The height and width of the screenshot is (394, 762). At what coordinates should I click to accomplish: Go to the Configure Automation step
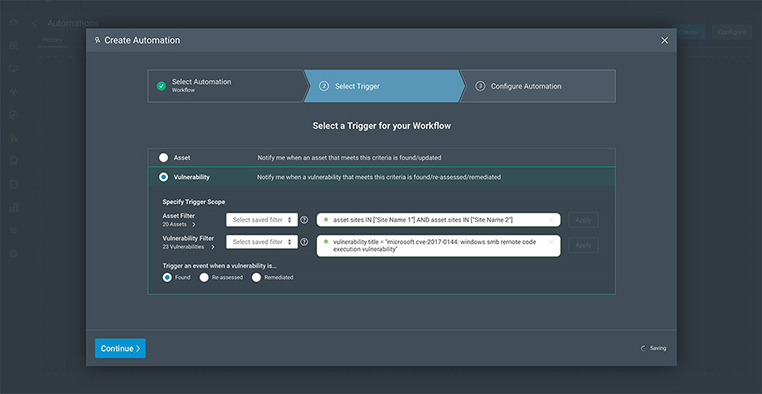(538, 86)
